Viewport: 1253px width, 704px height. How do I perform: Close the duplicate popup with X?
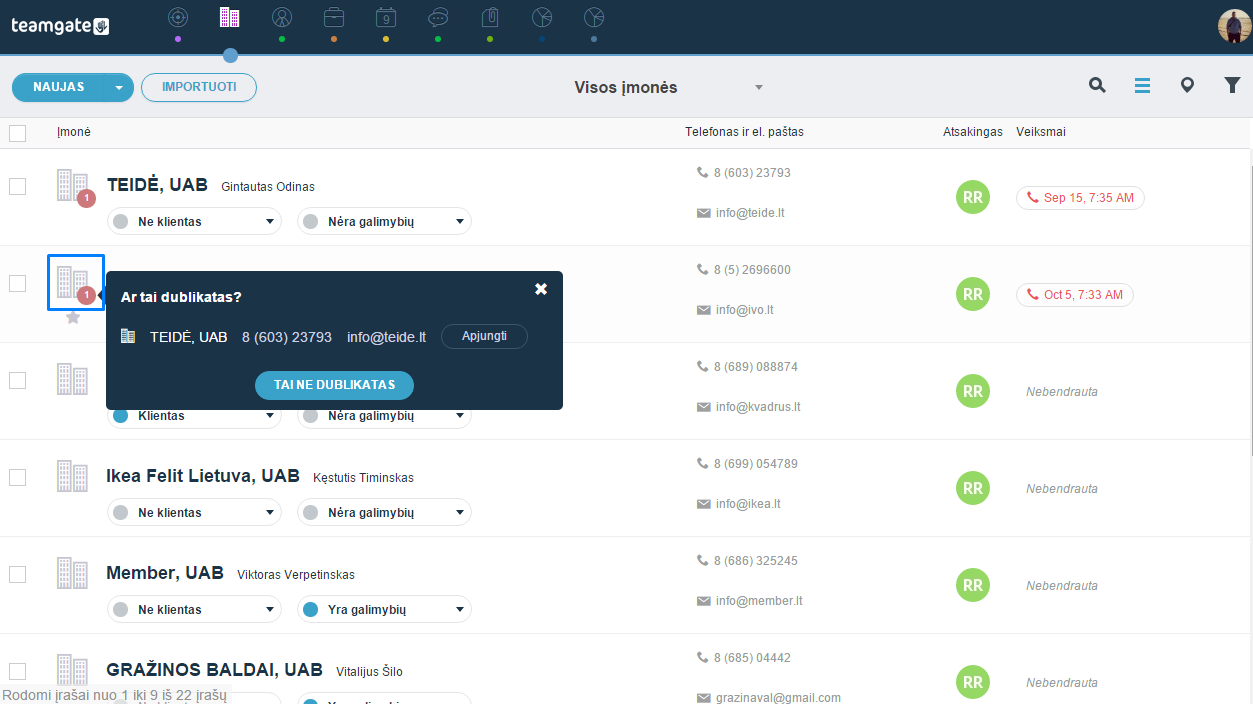tap(541, 289)
